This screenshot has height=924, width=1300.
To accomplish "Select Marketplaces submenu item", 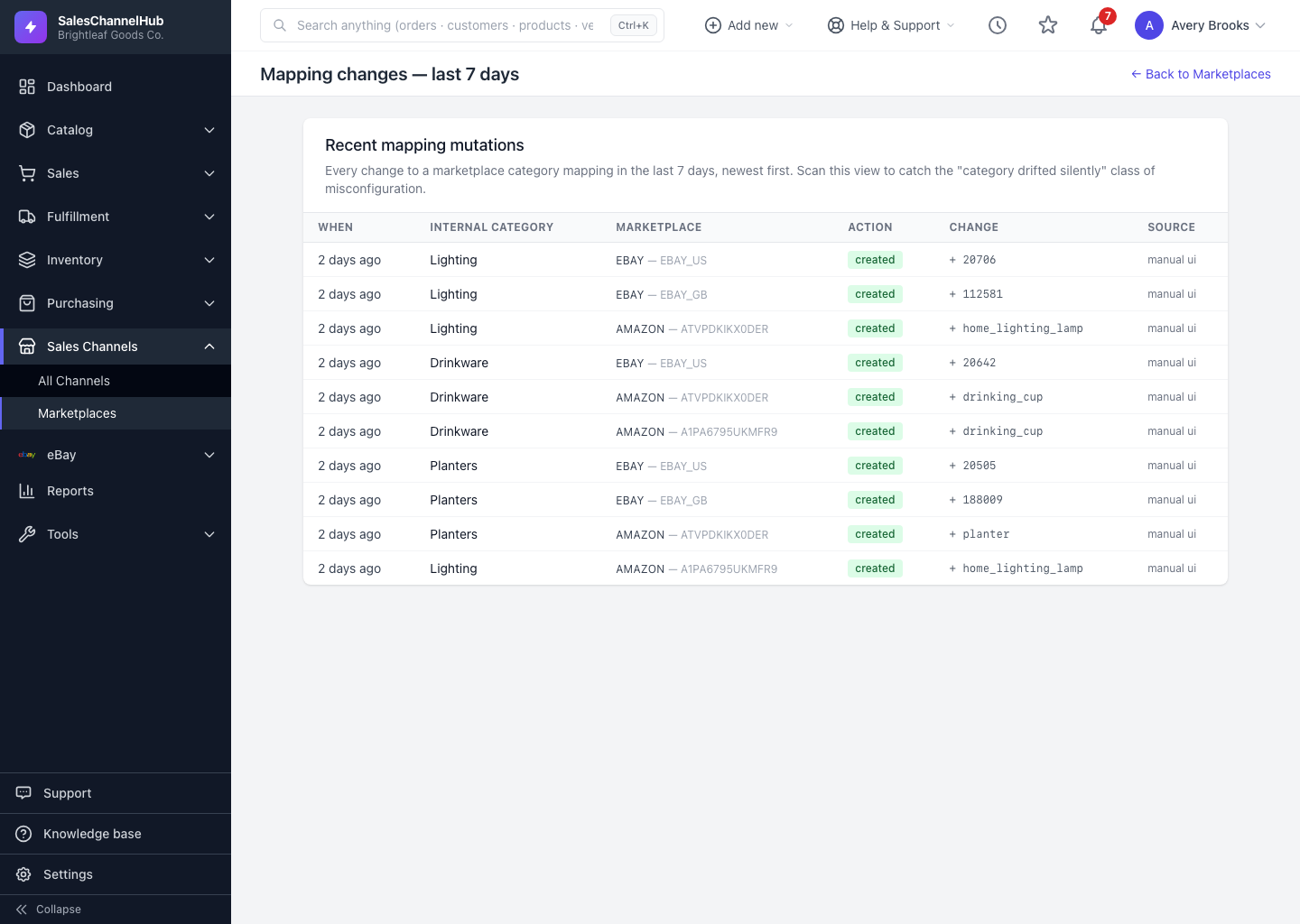I will [116, 413].
